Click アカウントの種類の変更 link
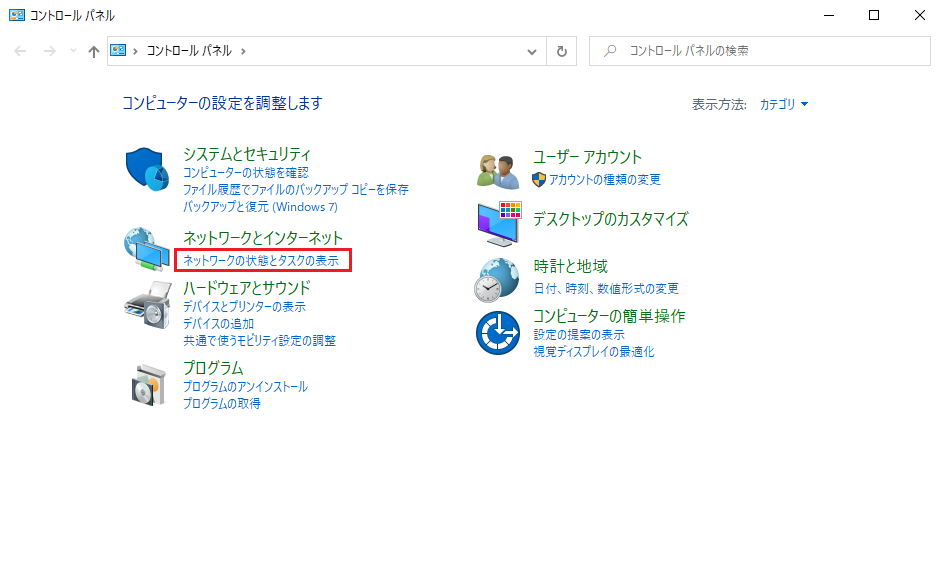 click(x=604, y=180)
